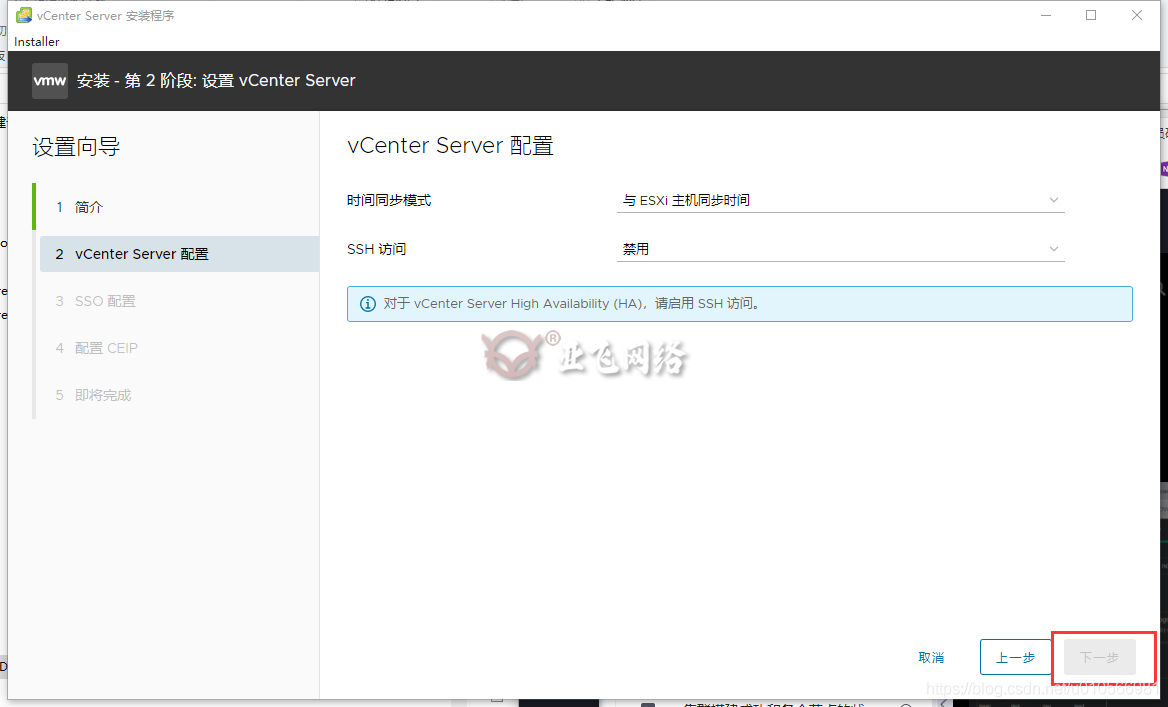Image resolution: width=1168 pixels, height=707 pixels.
Task: Close the vCenter Server installer window
Action: pos(1137,15)
